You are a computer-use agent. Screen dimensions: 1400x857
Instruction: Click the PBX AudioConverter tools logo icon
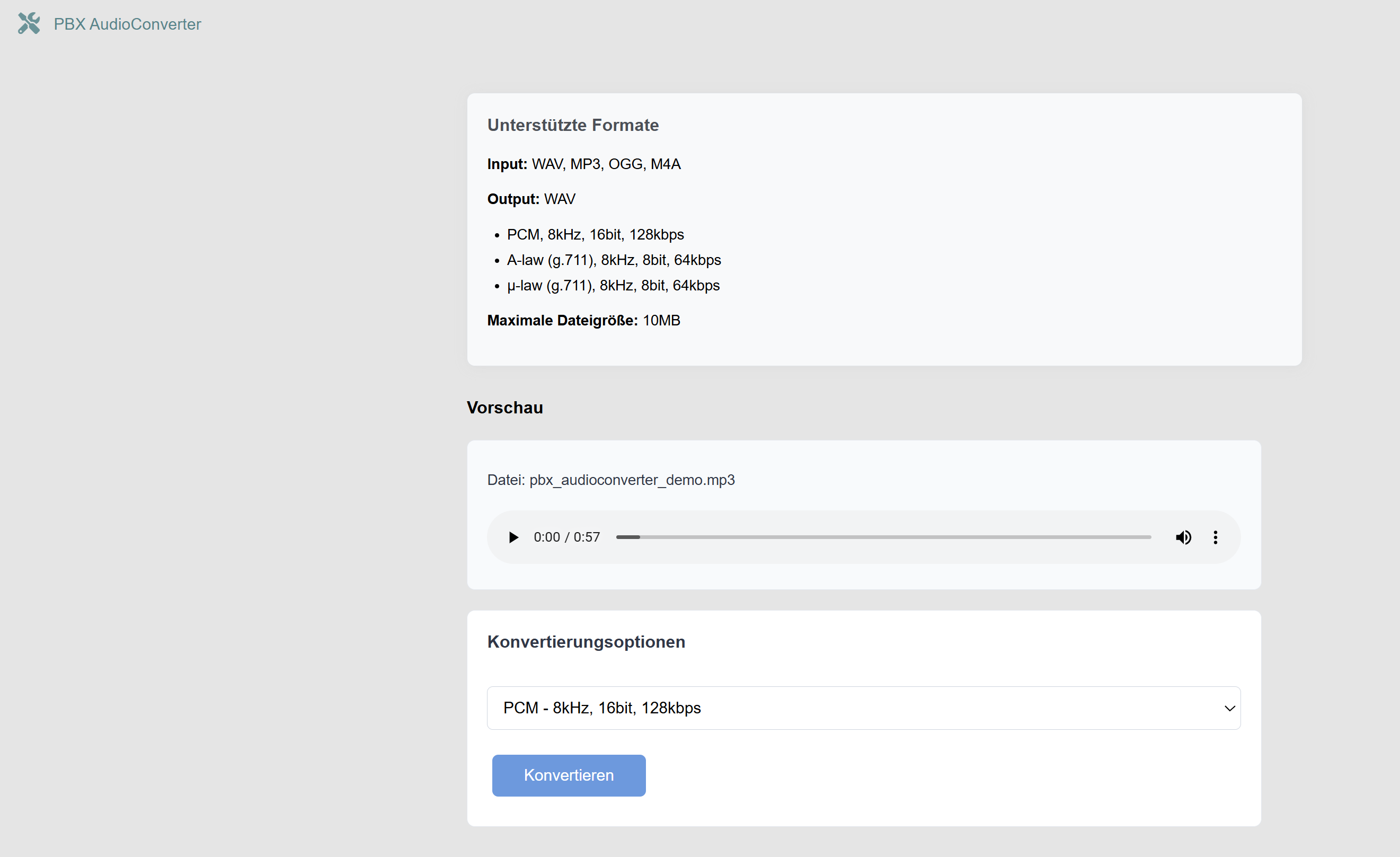click(x=29, y=23)
